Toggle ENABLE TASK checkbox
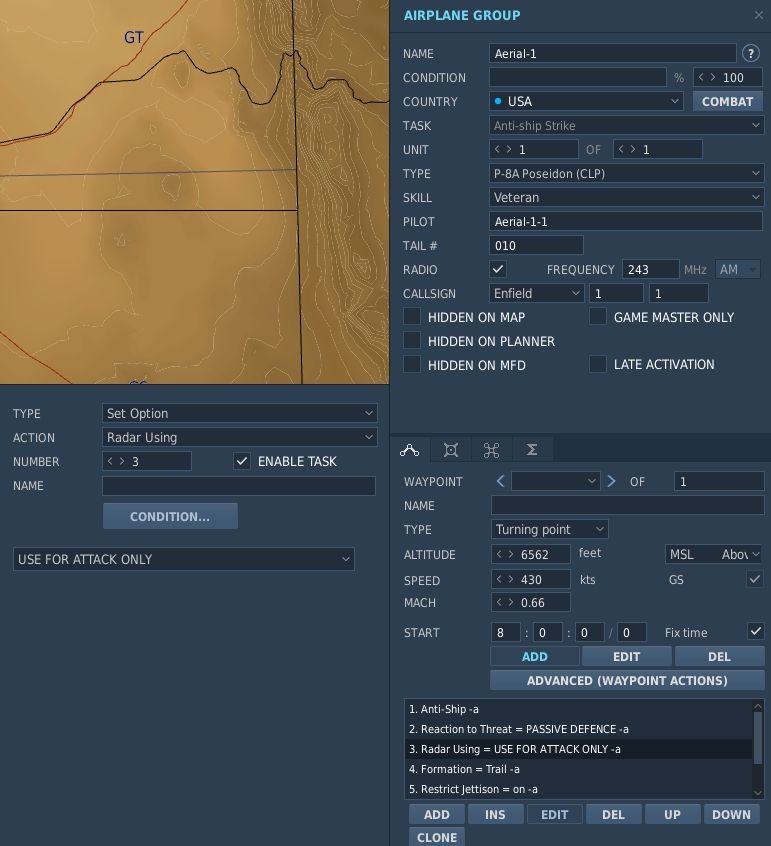Screen dimensions: 771x846 tap(242, 461)
